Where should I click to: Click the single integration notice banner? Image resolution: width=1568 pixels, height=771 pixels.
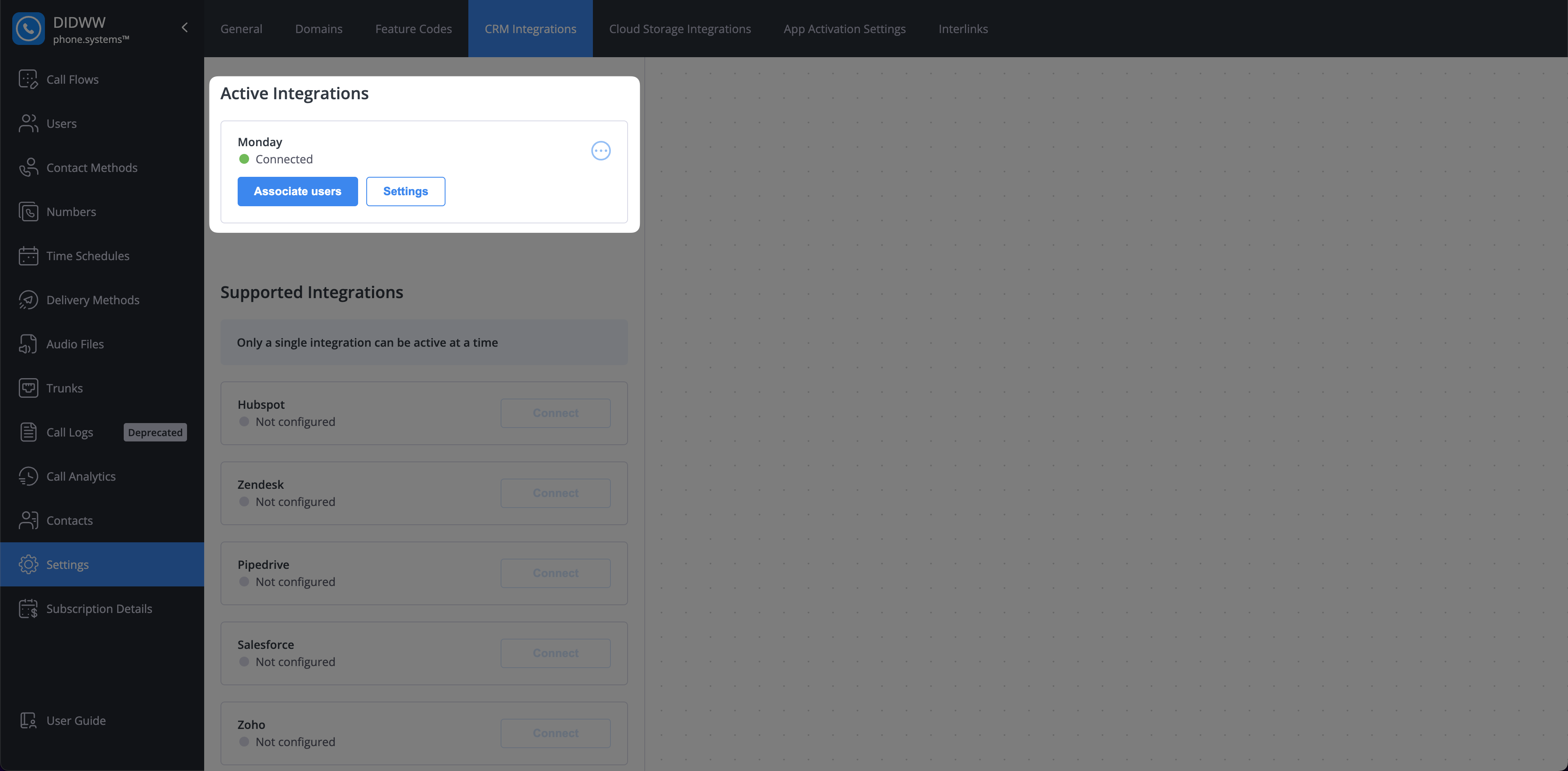tap(424, 343)
